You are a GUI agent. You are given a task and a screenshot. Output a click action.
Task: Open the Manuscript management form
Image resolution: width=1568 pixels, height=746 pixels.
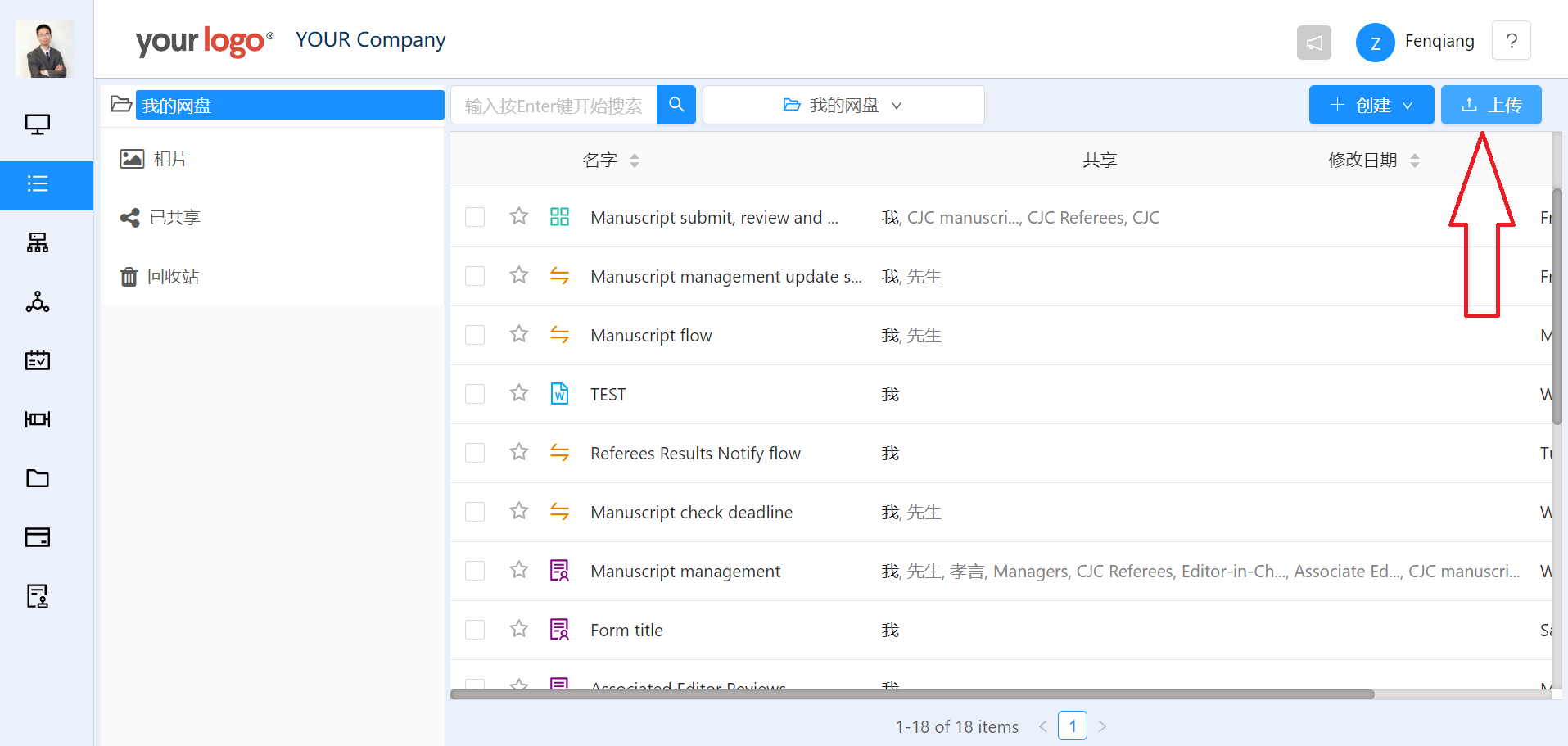point(685,572)
